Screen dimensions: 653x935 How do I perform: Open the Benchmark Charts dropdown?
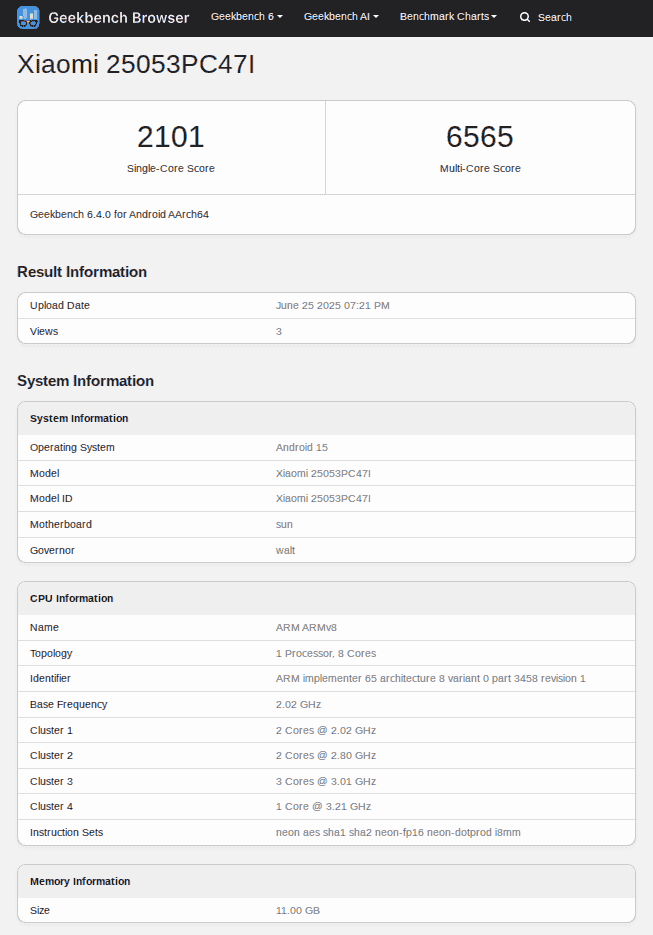pyautogui.click(x=448, y=17)
